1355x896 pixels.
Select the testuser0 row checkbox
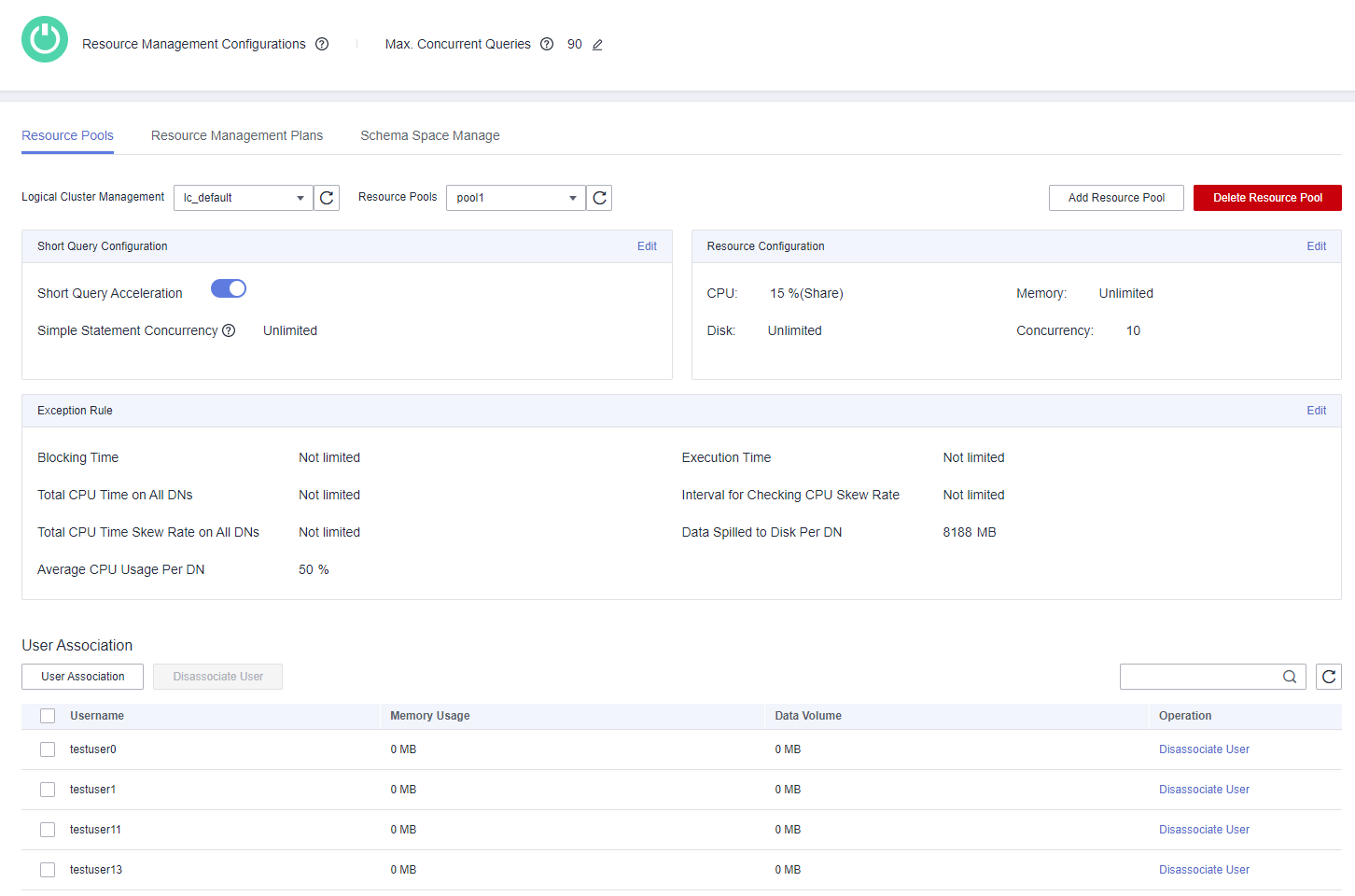pyautogui.click(x=48, y=749)
